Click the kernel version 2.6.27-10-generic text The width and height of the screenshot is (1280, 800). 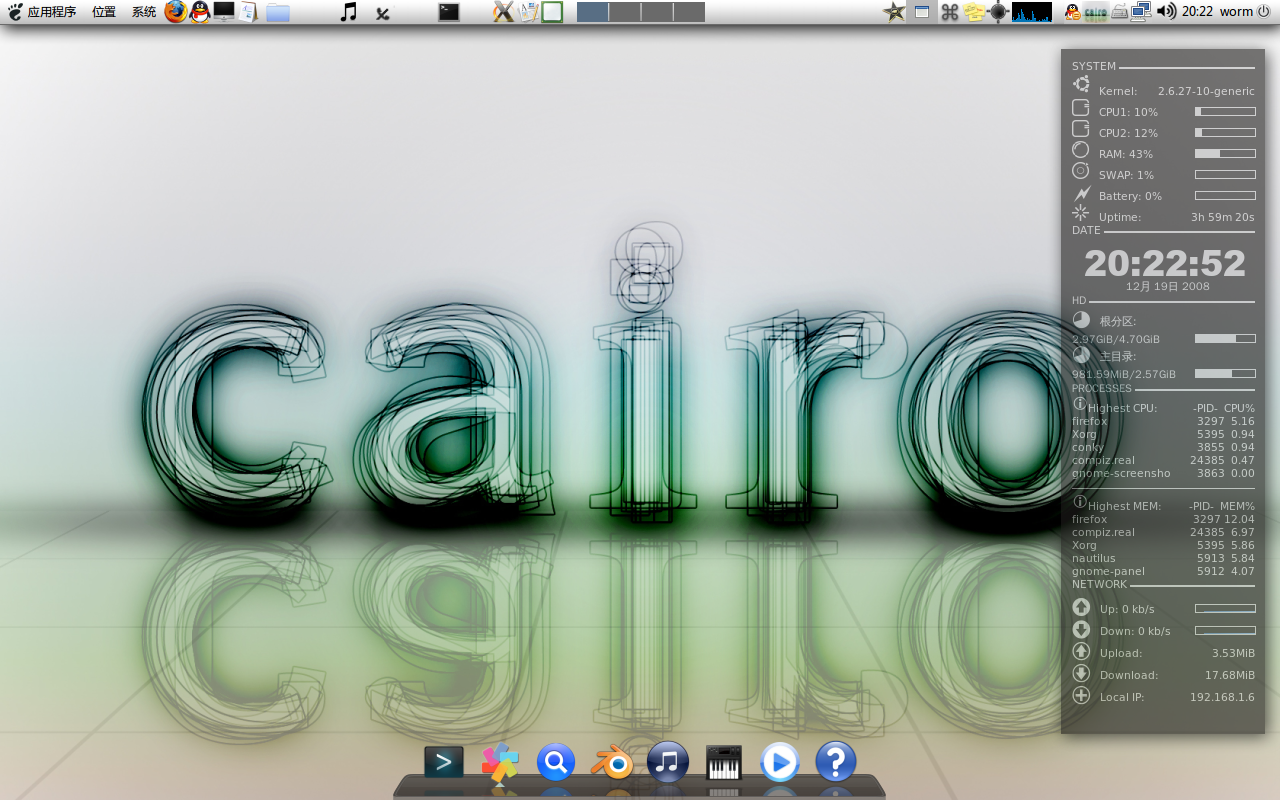click(x=1206, y=91)
